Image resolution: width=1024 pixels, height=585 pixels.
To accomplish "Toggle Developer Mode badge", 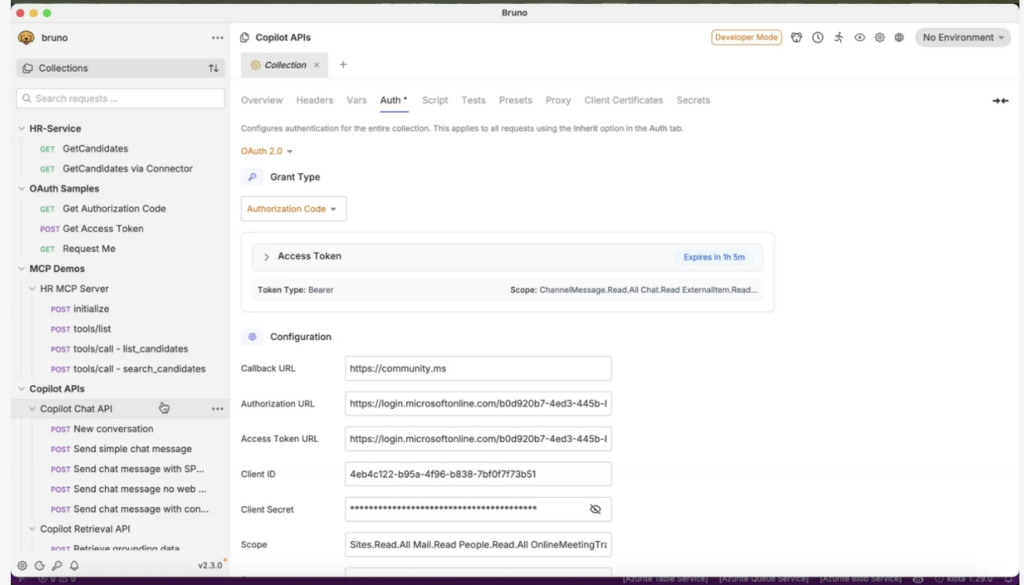I will coord(746,38).
